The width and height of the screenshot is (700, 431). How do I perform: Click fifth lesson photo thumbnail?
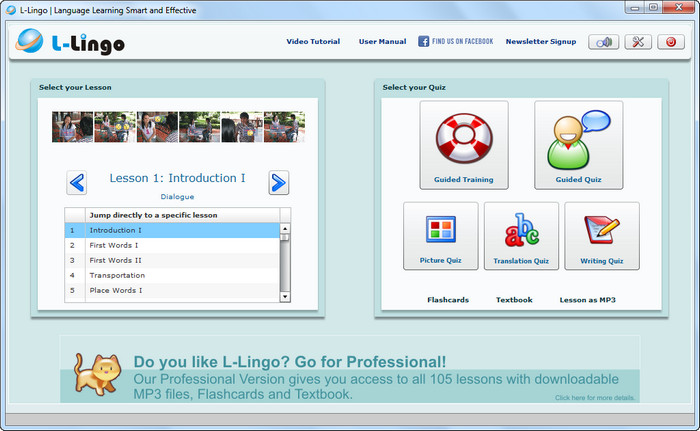coord(242,127)
